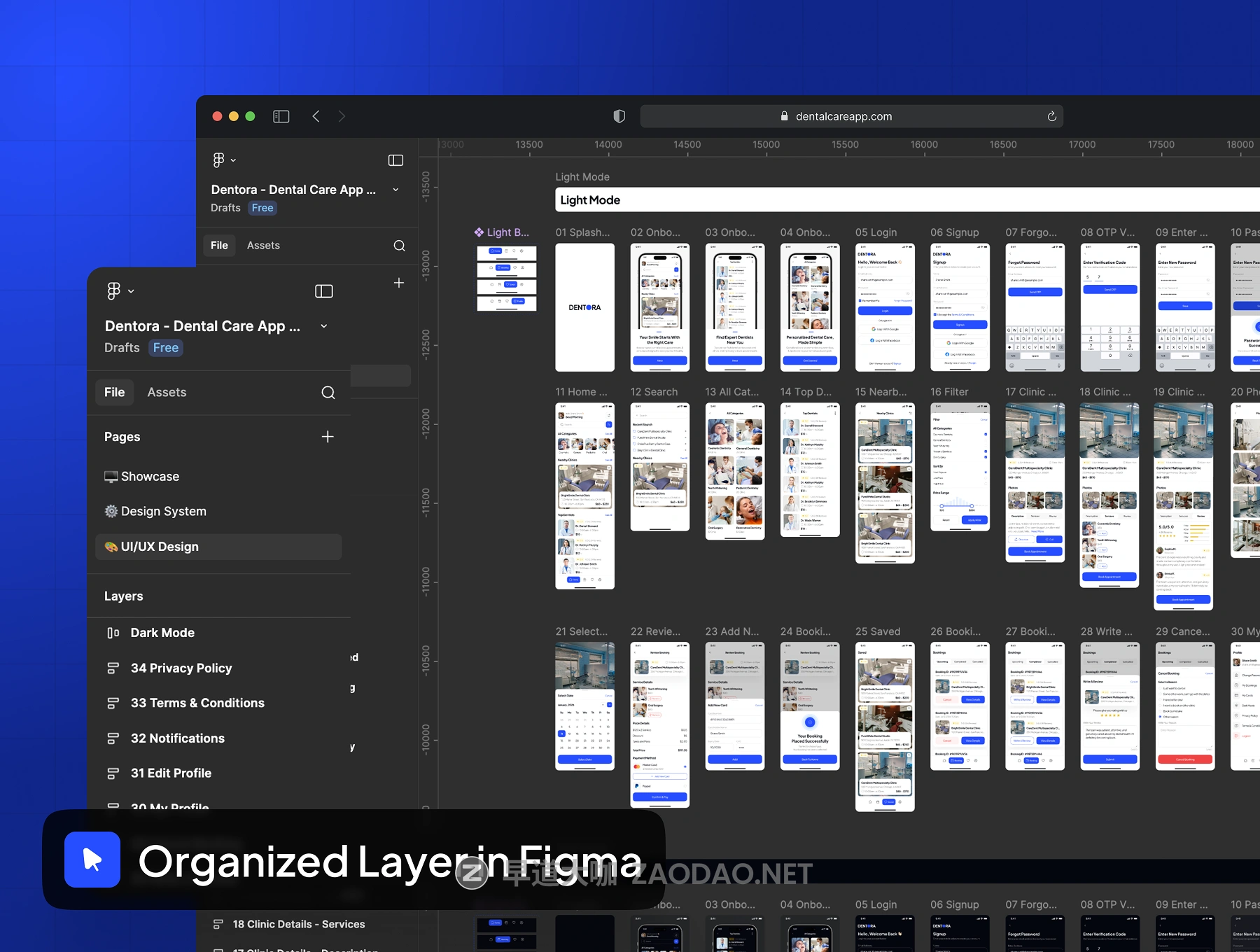Click the frame icon next to 34 Privacy Policy
This screenshot has height=952, width=1260.
coord(113,668)
